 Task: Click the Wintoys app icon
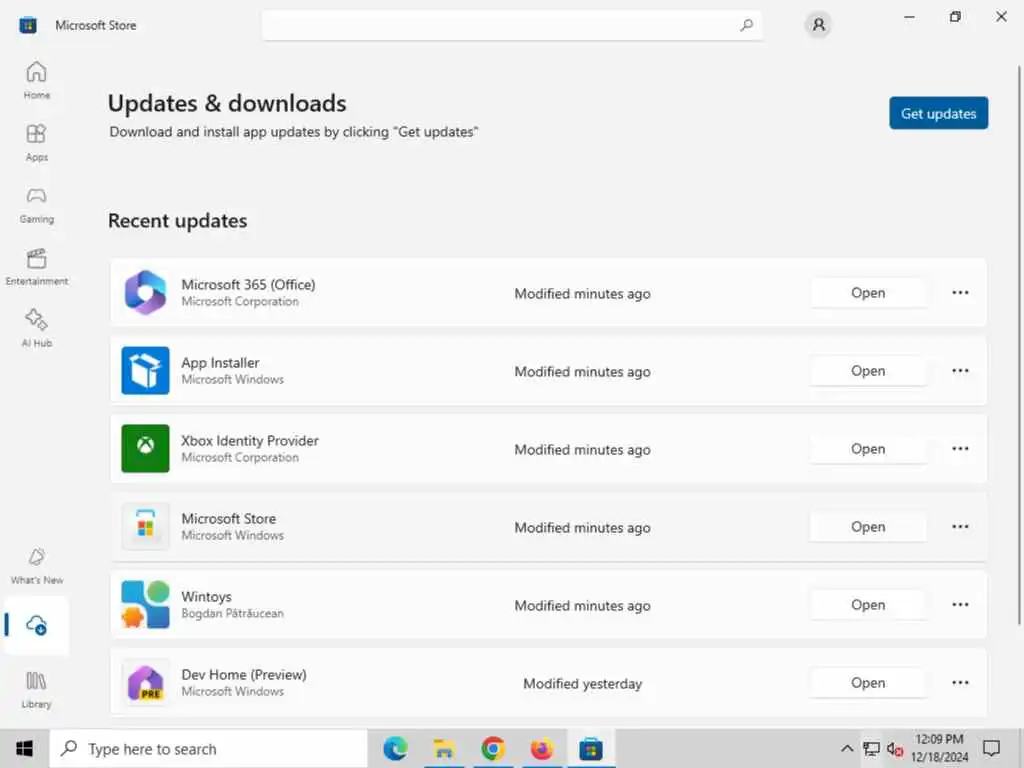(145, 605)
